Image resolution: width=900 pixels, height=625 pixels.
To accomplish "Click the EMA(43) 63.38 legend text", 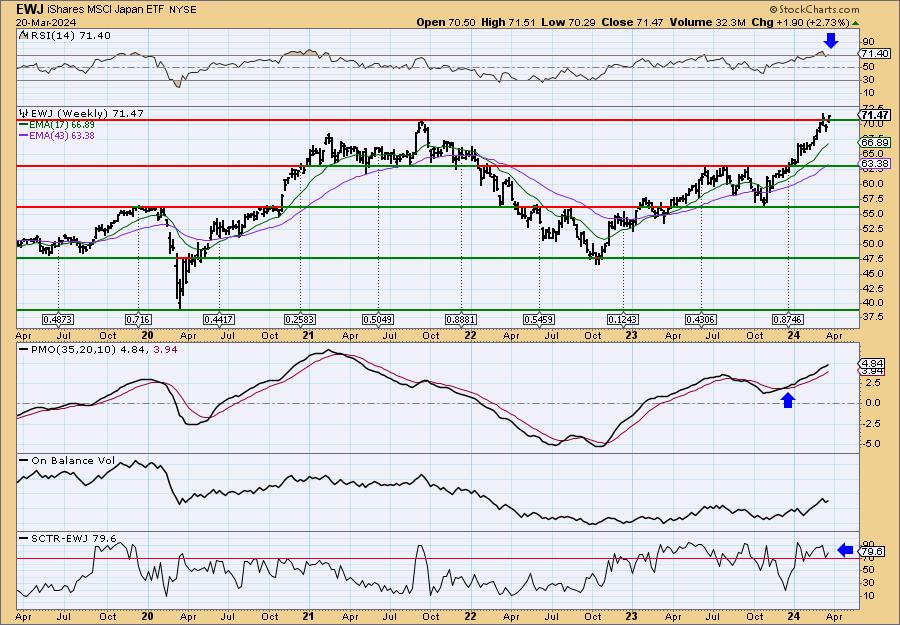I will pos(62,136).
